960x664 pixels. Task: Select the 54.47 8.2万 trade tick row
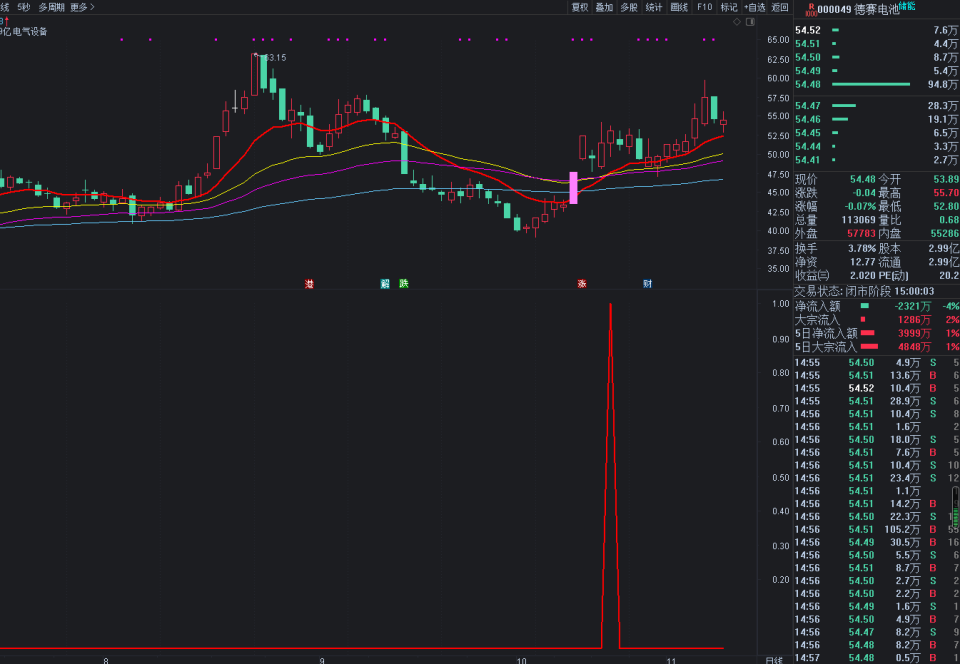click(x=877, y=632)
